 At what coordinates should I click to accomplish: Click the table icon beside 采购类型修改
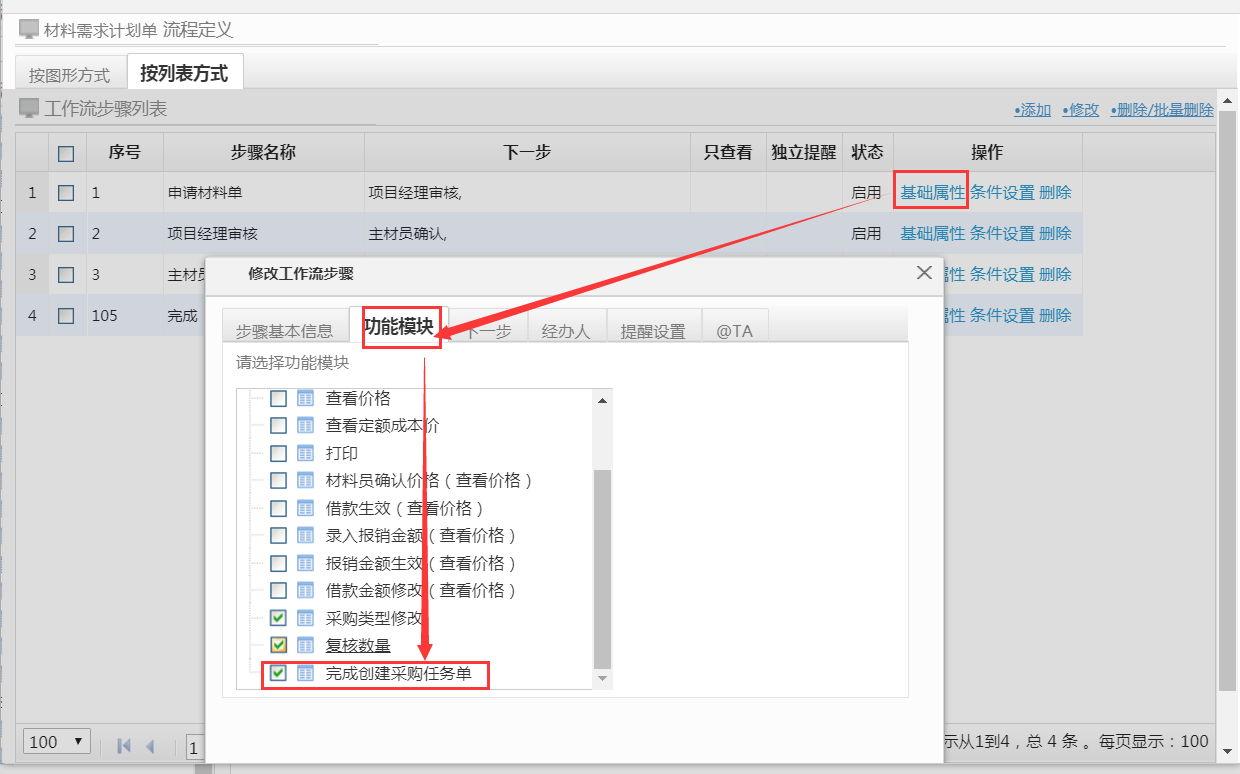306,618
